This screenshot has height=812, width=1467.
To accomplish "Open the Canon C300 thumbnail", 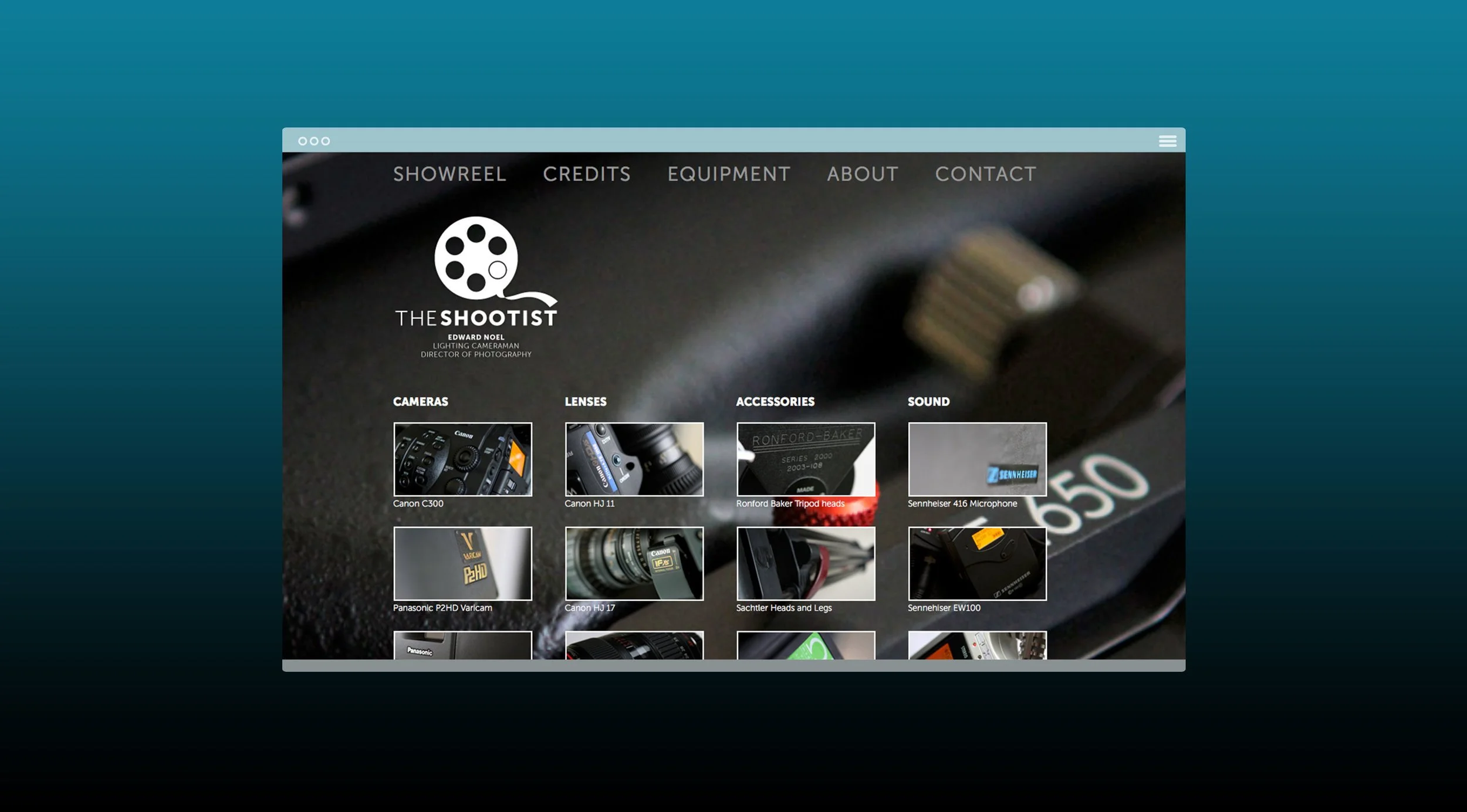I will click(x=462, y=459).
